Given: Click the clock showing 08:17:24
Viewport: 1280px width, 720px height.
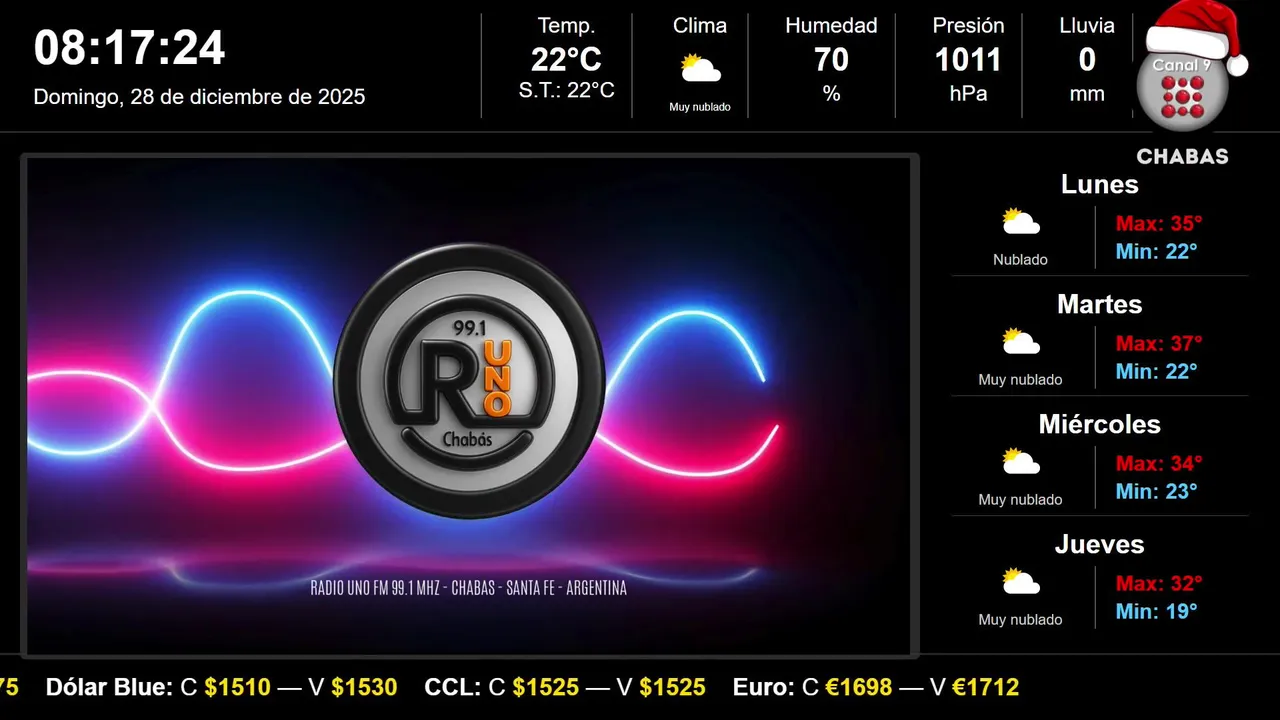Looking at the screenshot, I should click(x=130, y=48).
